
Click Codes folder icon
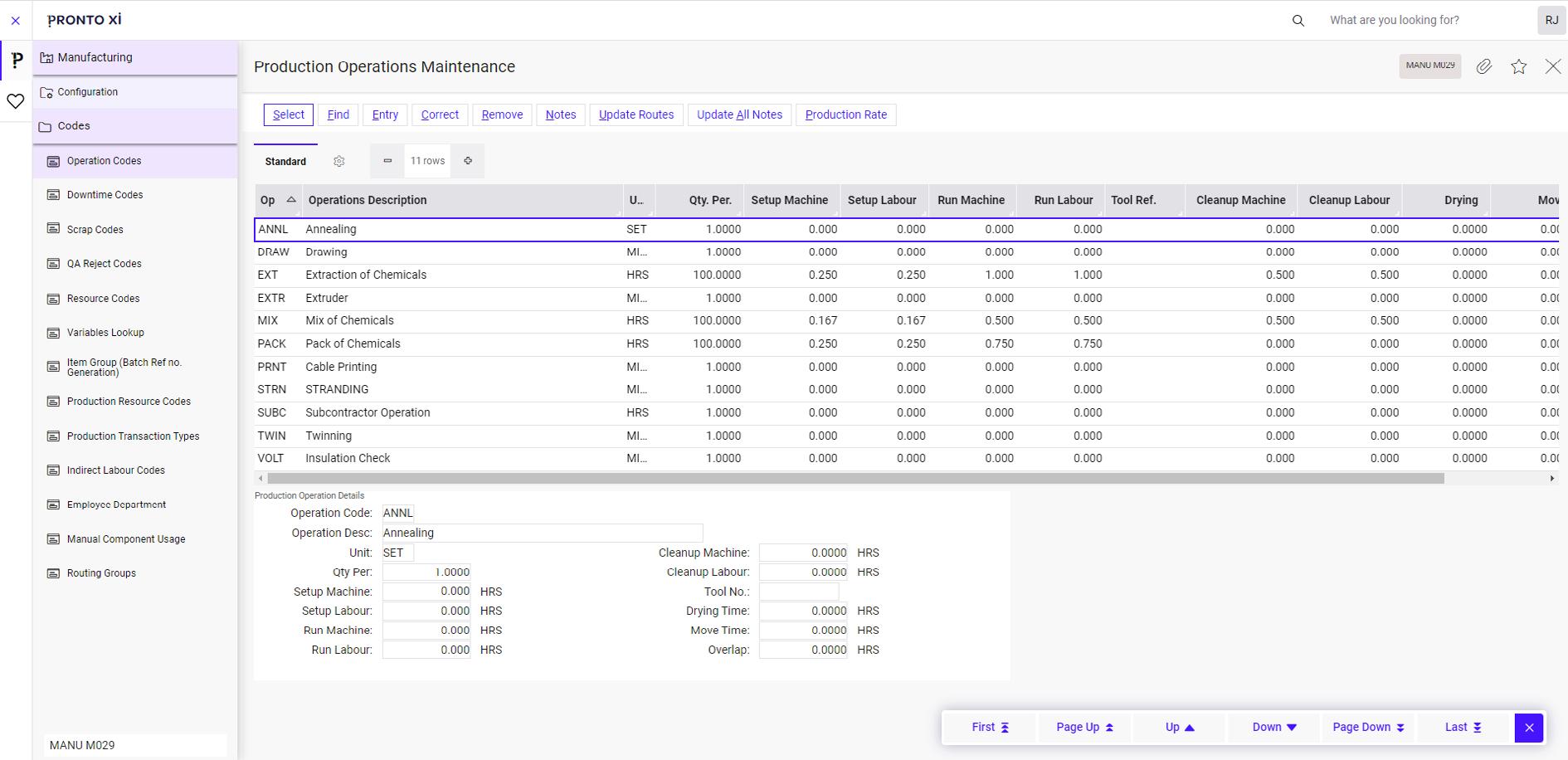pyautogui.click(x=46, y=126)
